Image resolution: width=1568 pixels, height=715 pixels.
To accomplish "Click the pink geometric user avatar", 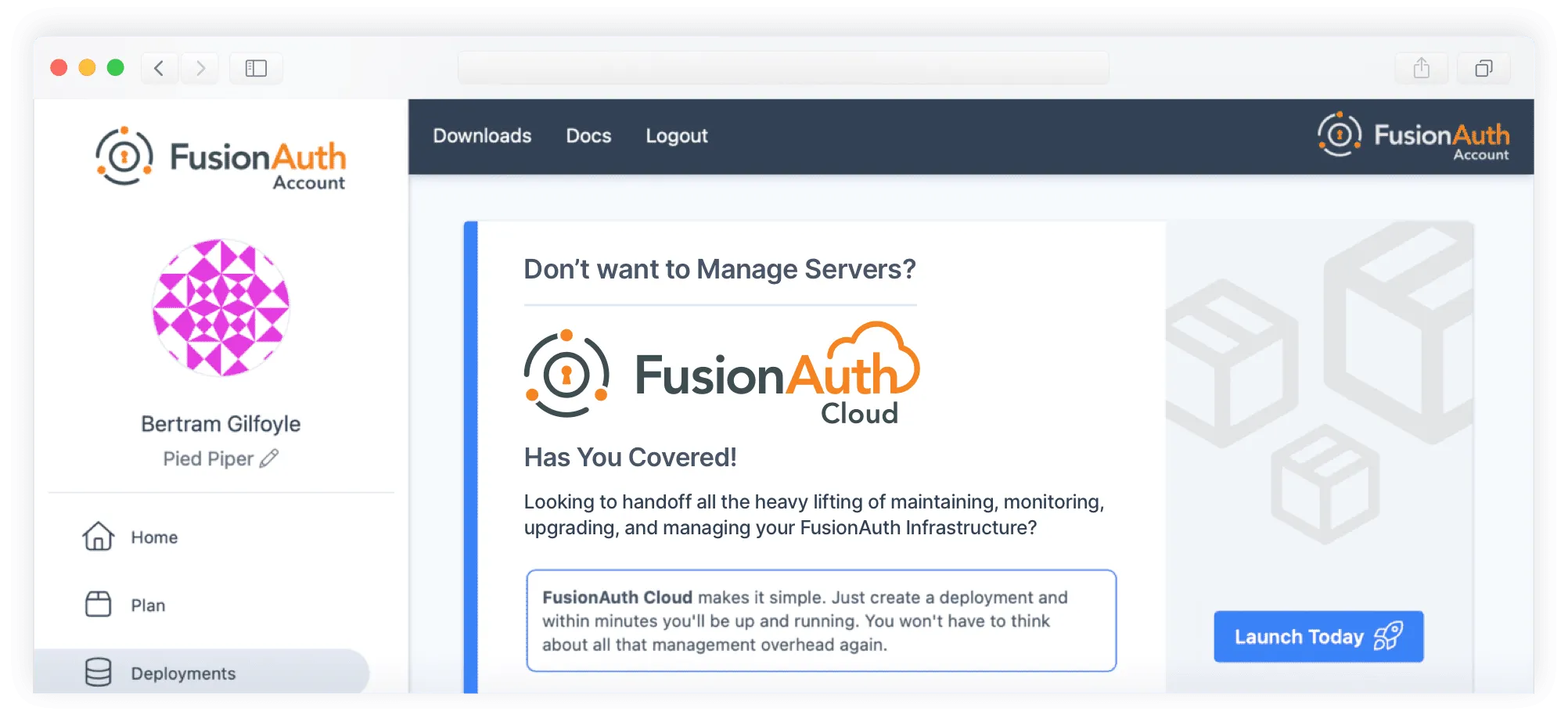I will click(x=221, y=307).
